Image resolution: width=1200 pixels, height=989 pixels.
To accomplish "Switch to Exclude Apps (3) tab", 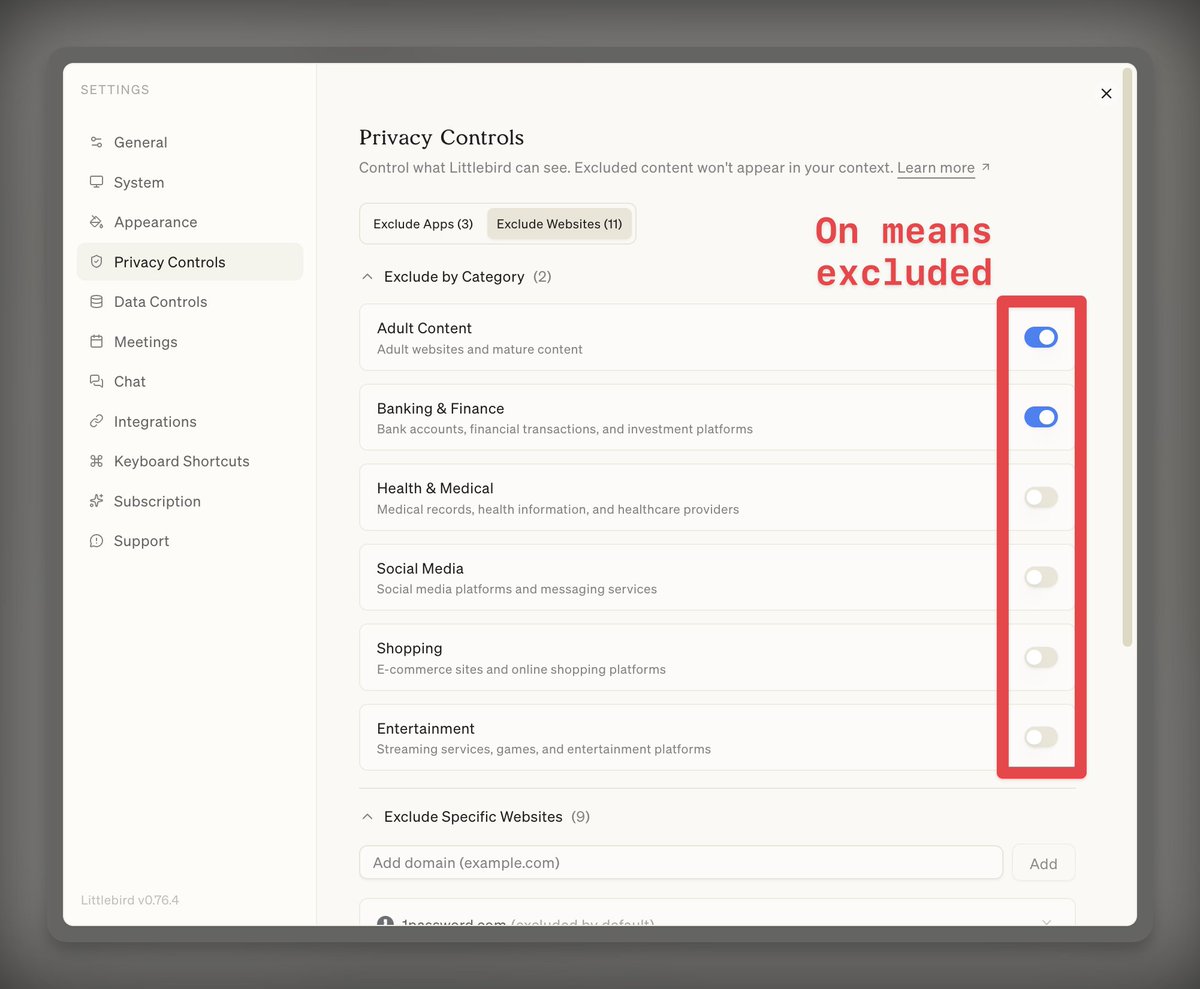I will point(423,224).
